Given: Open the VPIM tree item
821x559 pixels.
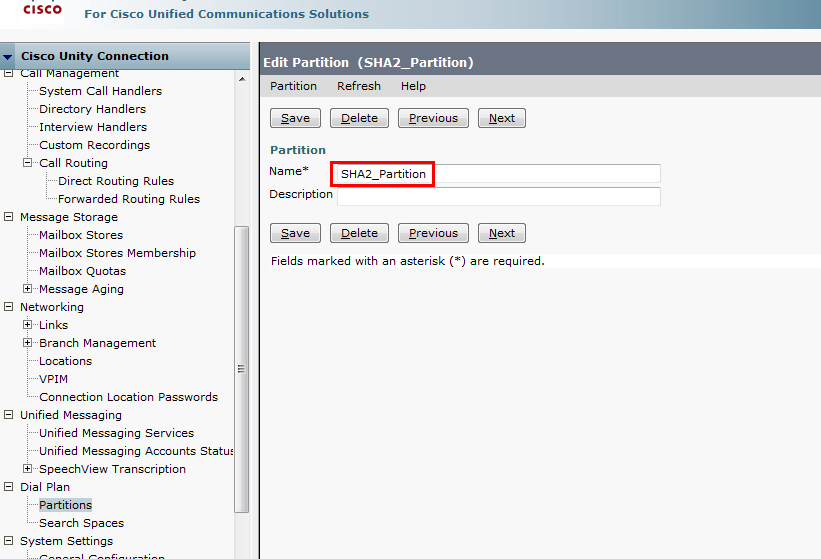Looking at the screenshot, I should coord(53,379).
